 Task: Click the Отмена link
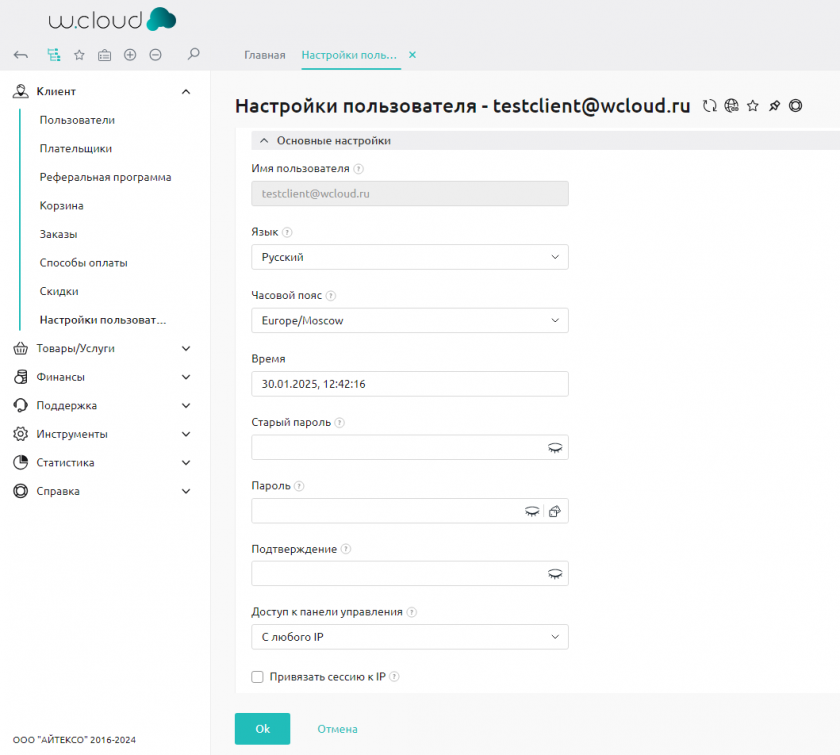tap(337, 729)
